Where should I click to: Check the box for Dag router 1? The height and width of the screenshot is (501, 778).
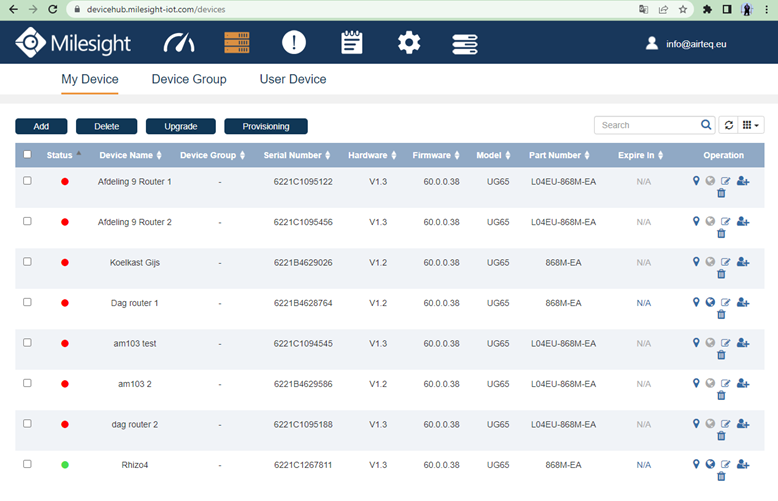pos(27,302)
